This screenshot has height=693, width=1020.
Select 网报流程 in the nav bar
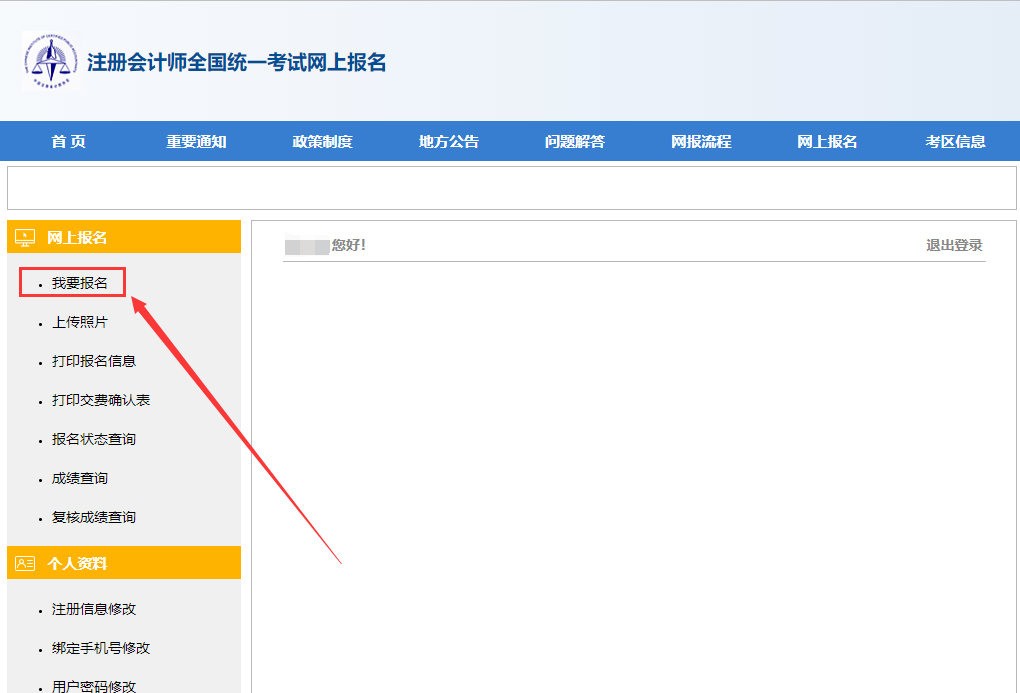click(701, 141)
